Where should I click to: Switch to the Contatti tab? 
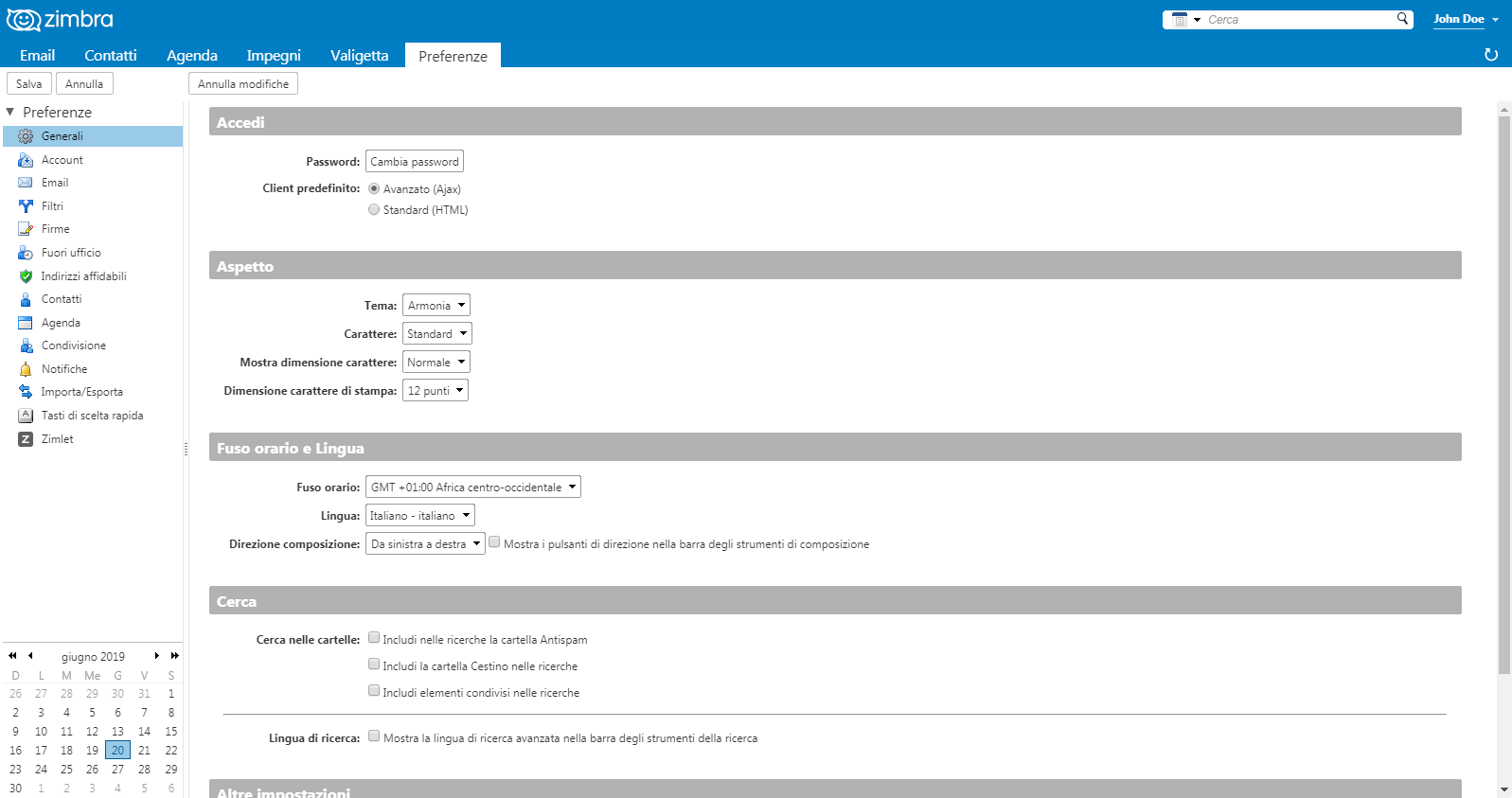[x=111, y=55]
